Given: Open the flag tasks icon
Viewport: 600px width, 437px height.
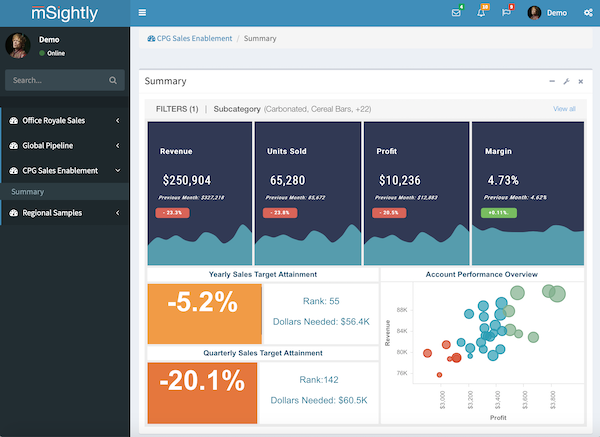Looking at the screenshot, I should pyautogui.click(x=506, y=13).
